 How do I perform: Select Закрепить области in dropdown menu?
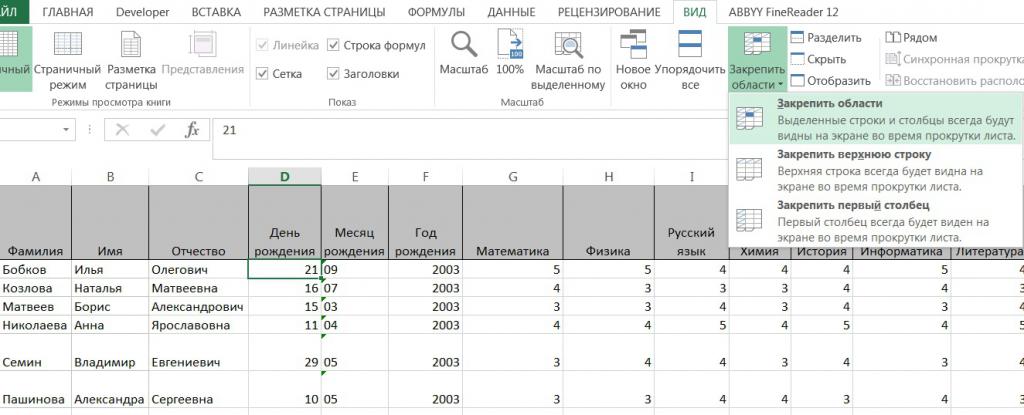(x=874, y=118)
